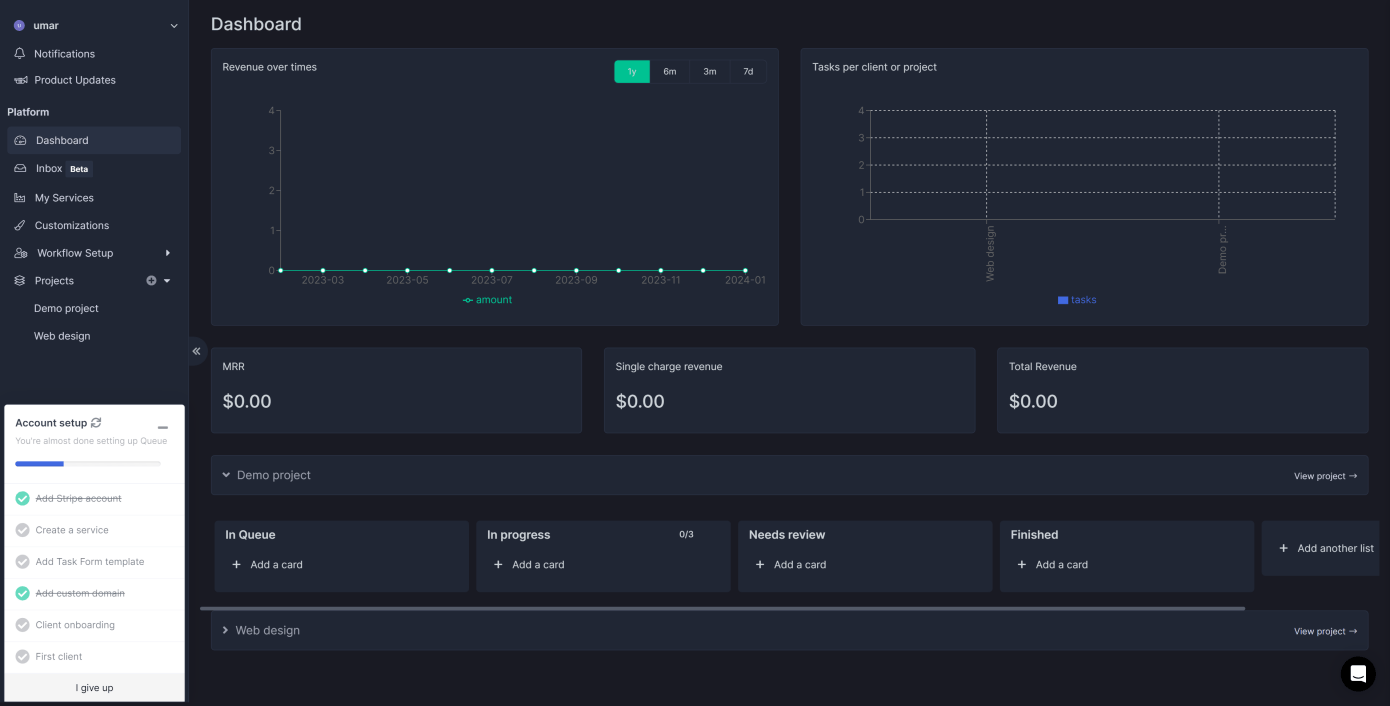
Task: Toggle the First client checkmark
Action: (22, 657)
